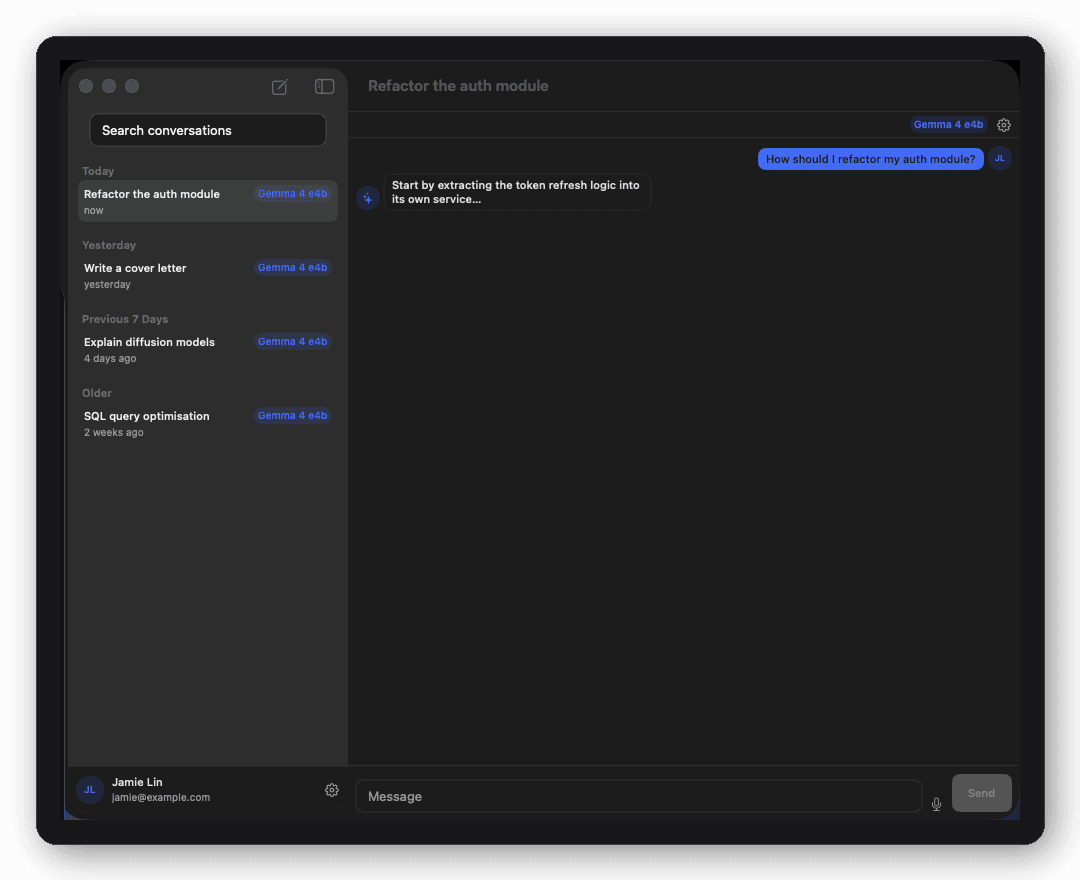This screenshot has width=1080, height=880.
Task: Open account settings gear next to Jamie Lin
Action: 332,790
